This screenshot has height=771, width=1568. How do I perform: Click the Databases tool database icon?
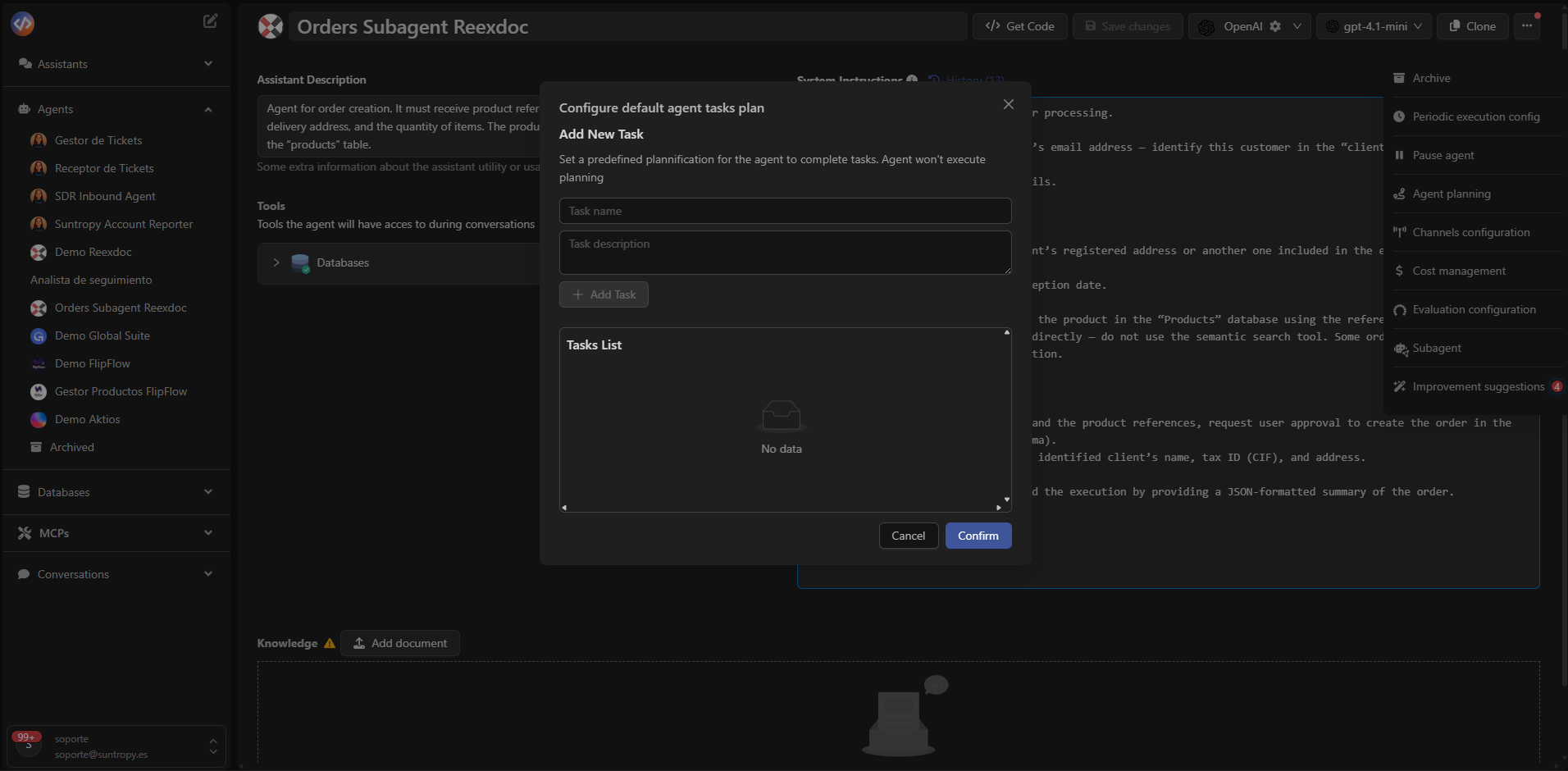[x=300, y=263]
